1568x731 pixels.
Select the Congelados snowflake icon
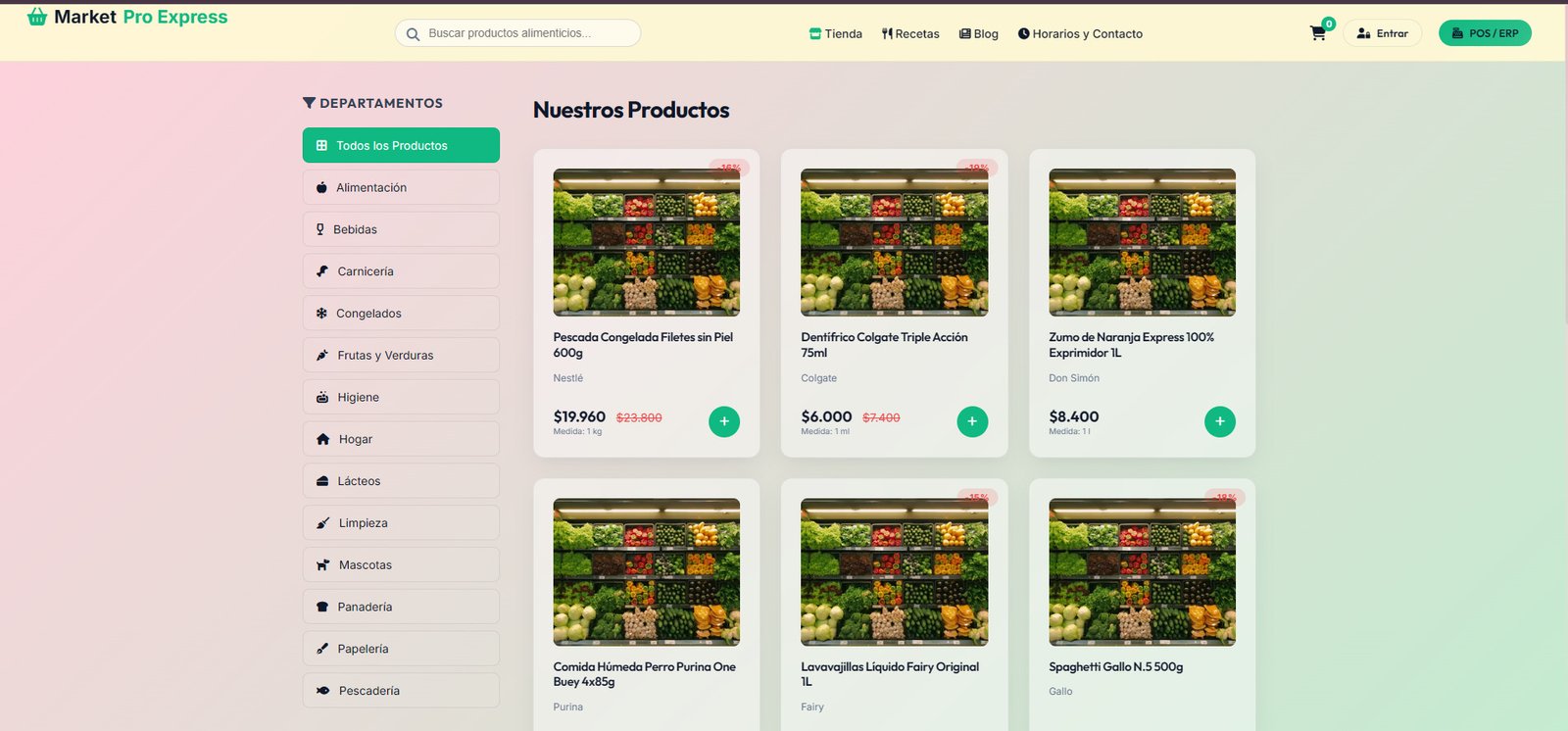coord(321,314)
